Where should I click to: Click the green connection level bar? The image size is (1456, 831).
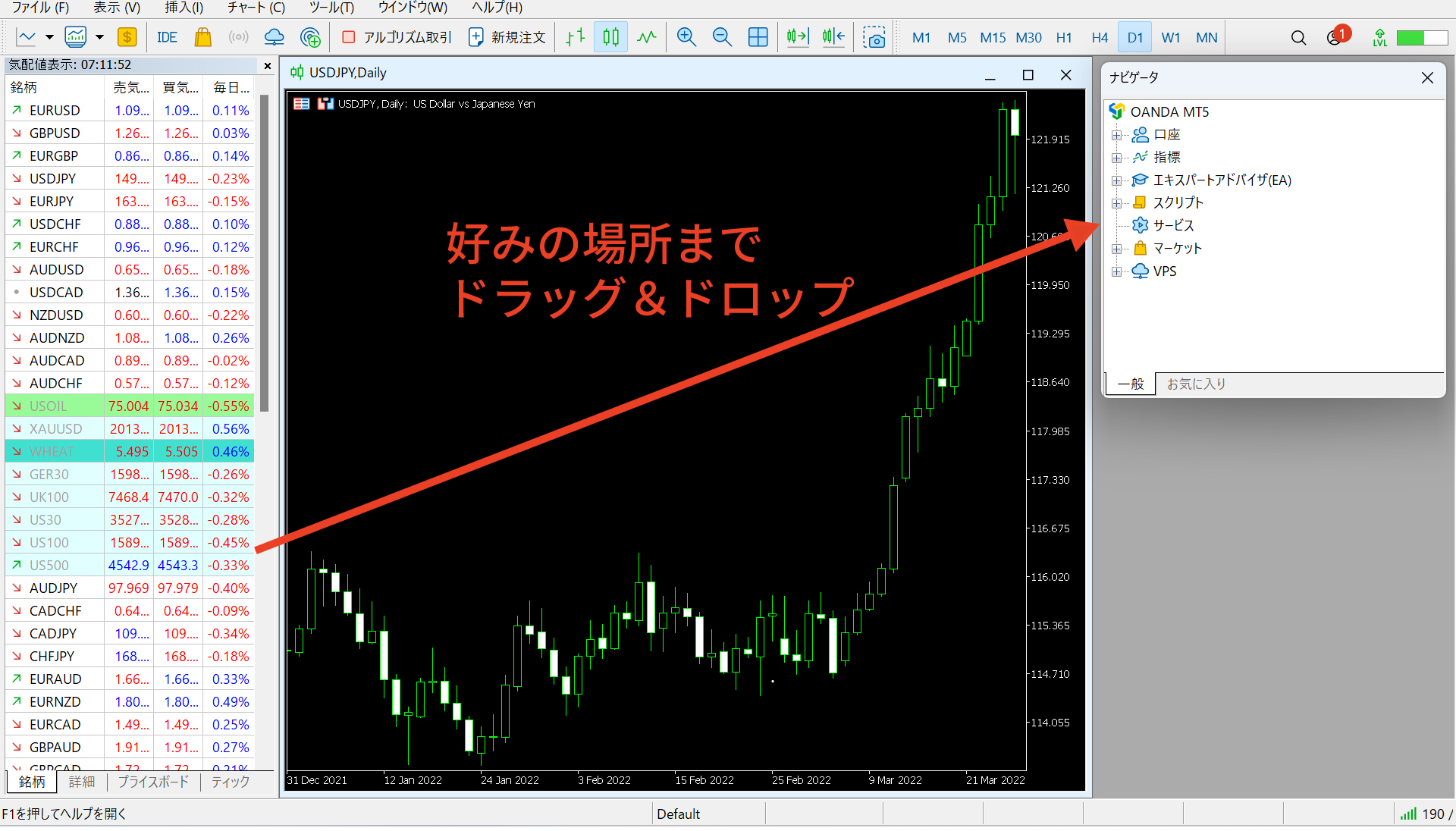(1422, 37)
